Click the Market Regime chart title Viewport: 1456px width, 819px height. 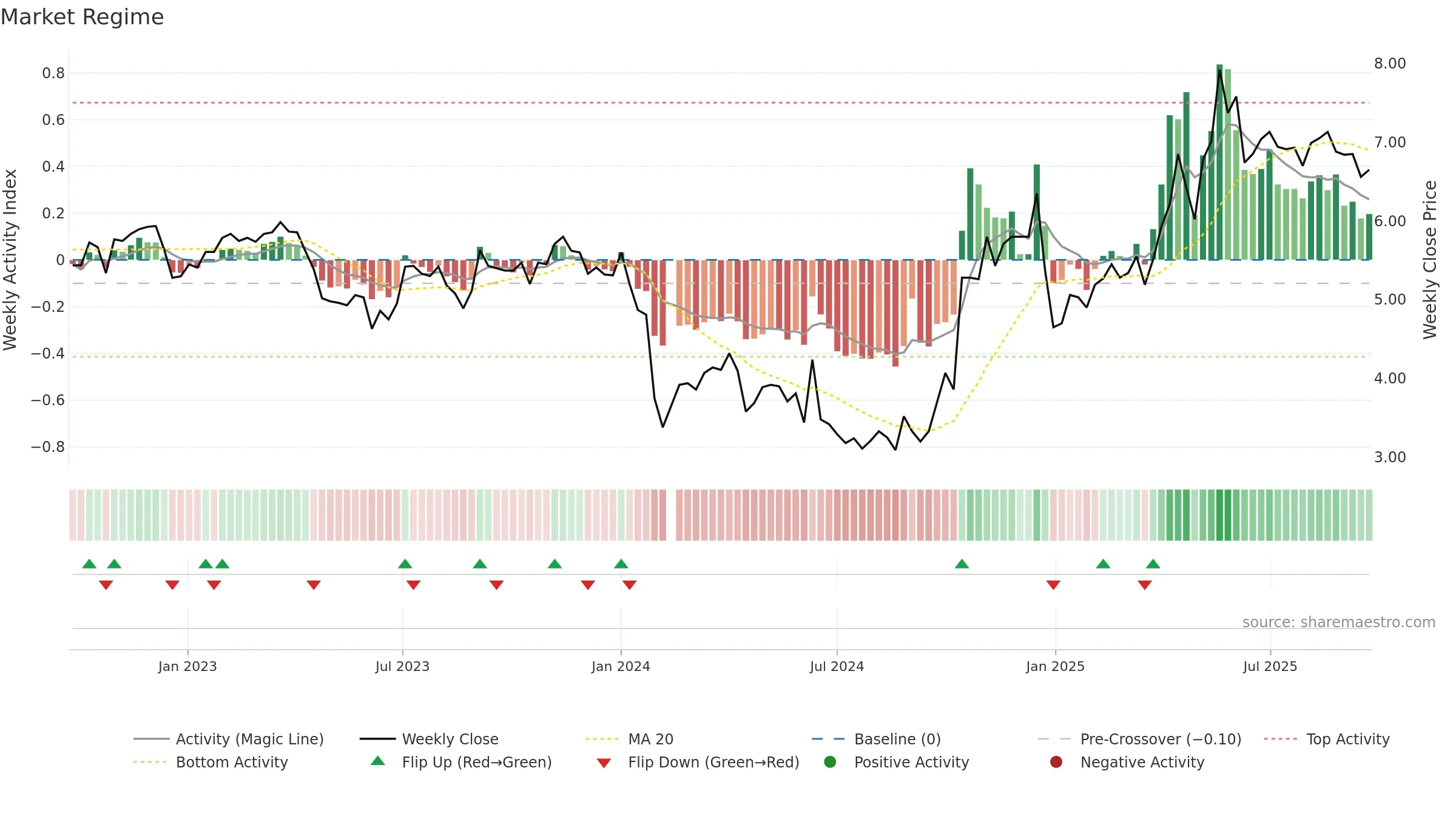tap(82, 17)
